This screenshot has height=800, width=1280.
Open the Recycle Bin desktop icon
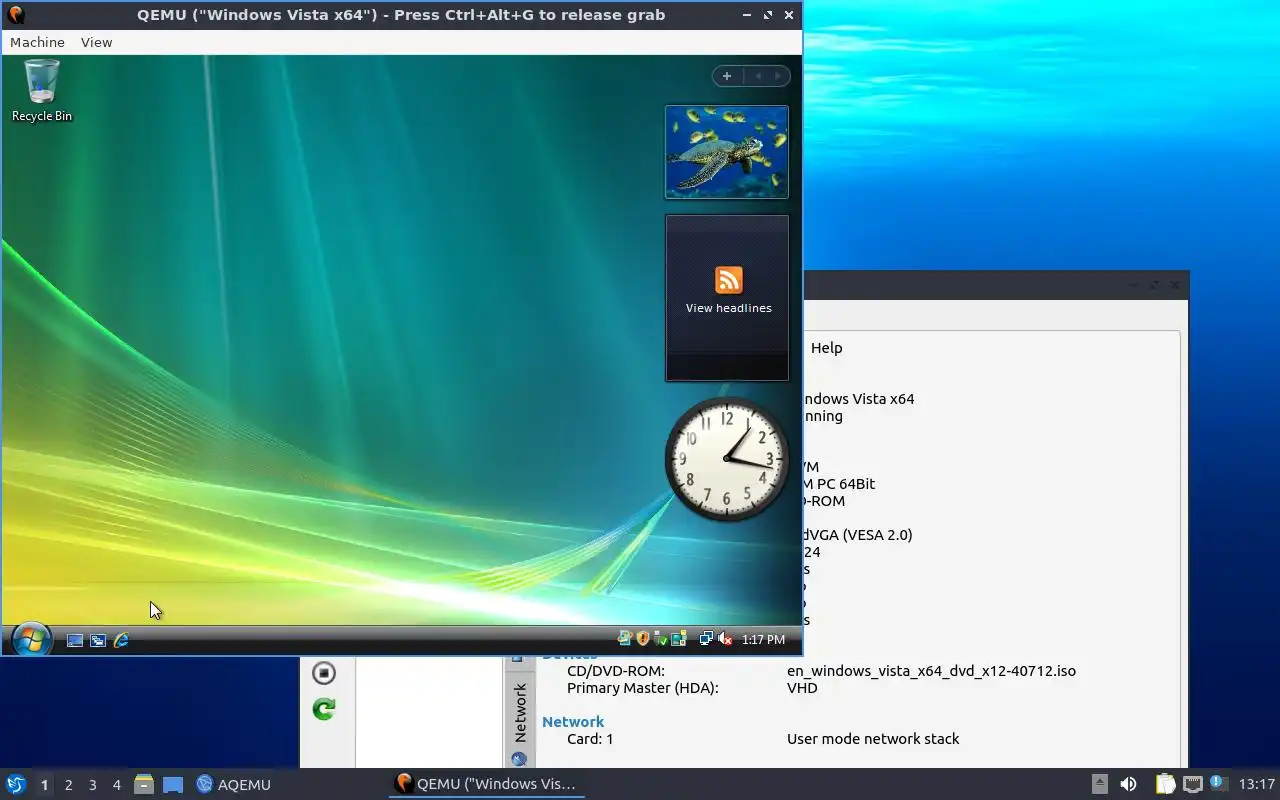click(x=42, y=91)
